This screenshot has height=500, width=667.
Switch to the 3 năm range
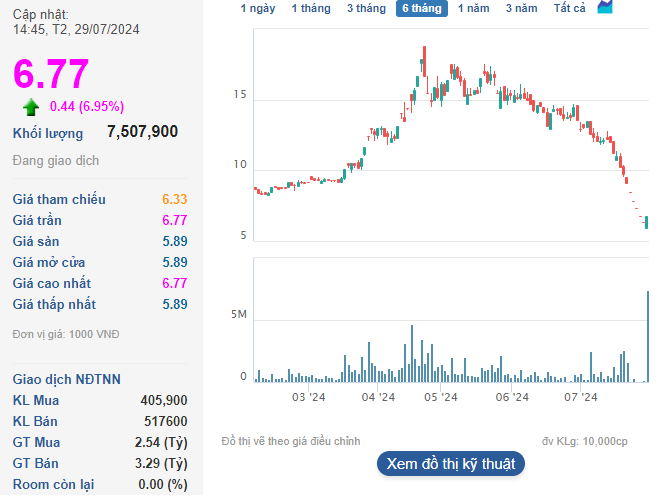point(521,8)
